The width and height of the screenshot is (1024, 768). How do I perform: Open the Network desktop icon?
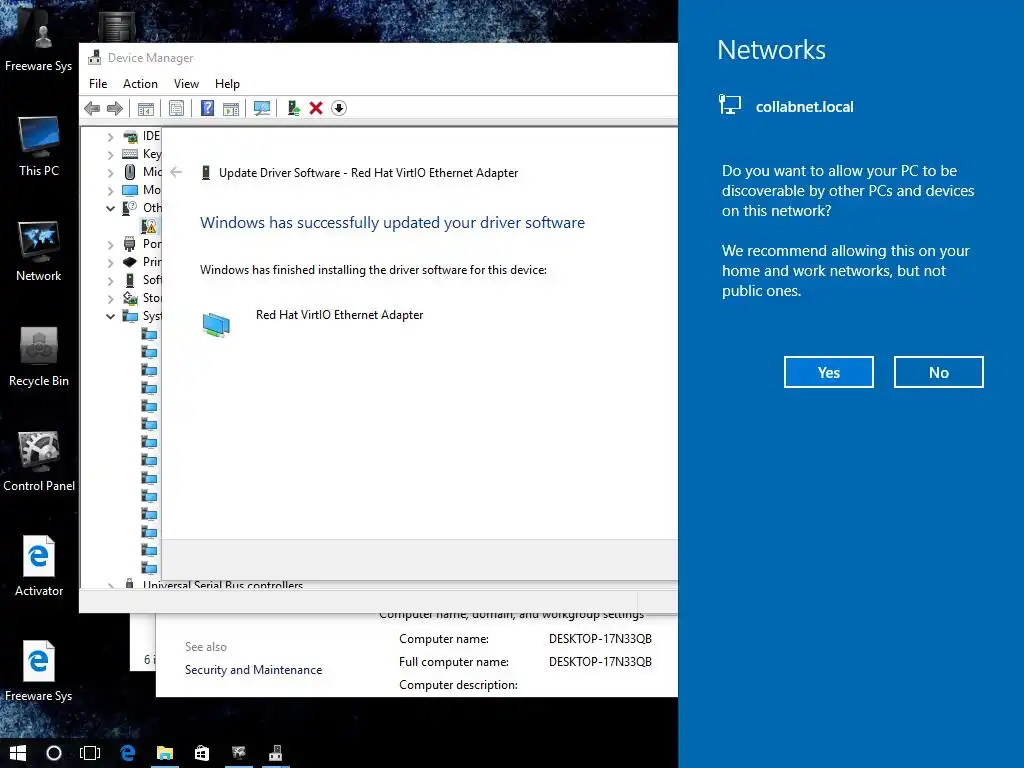(39, 251)
